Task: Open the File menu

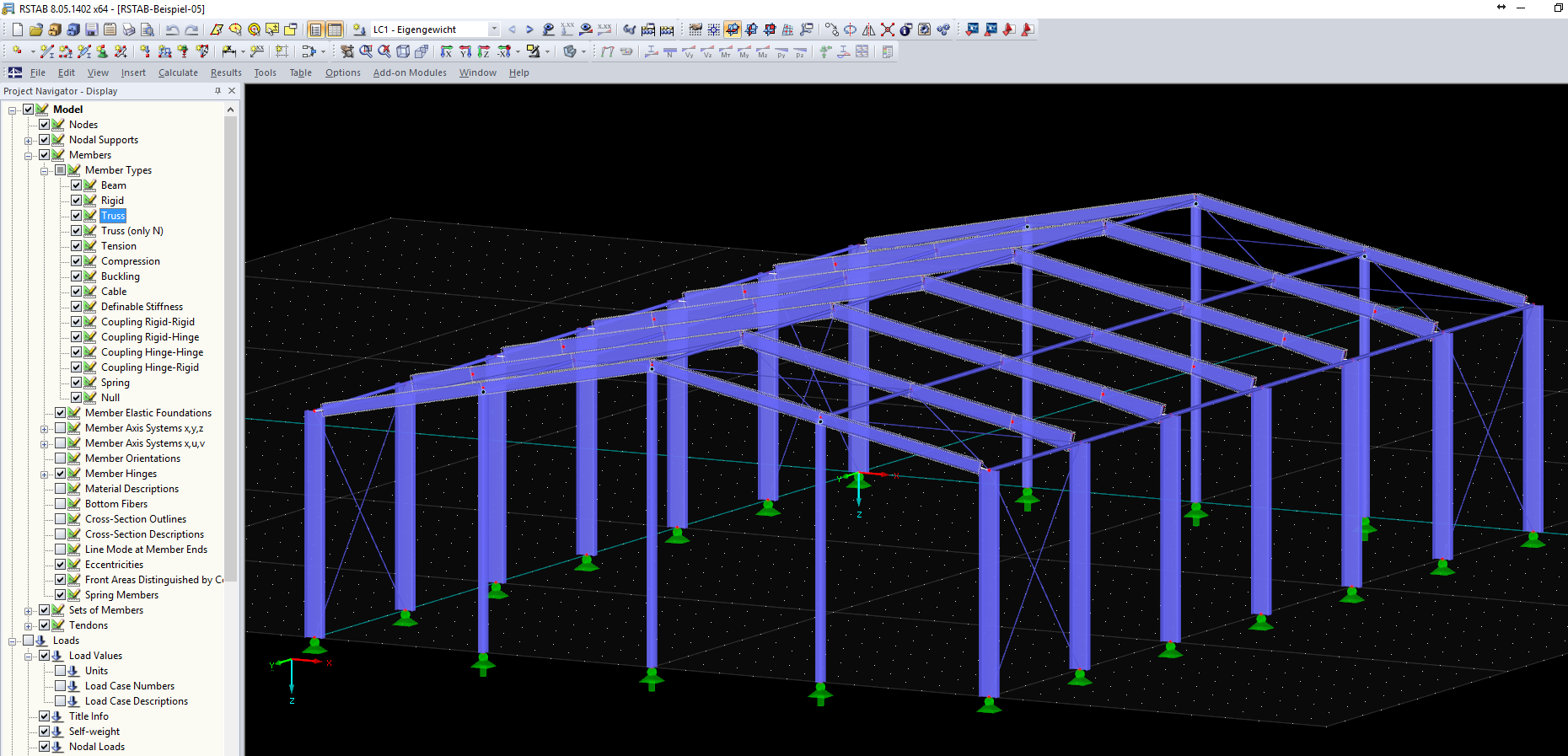Action: pyautogui.click(x=38, y=72)
